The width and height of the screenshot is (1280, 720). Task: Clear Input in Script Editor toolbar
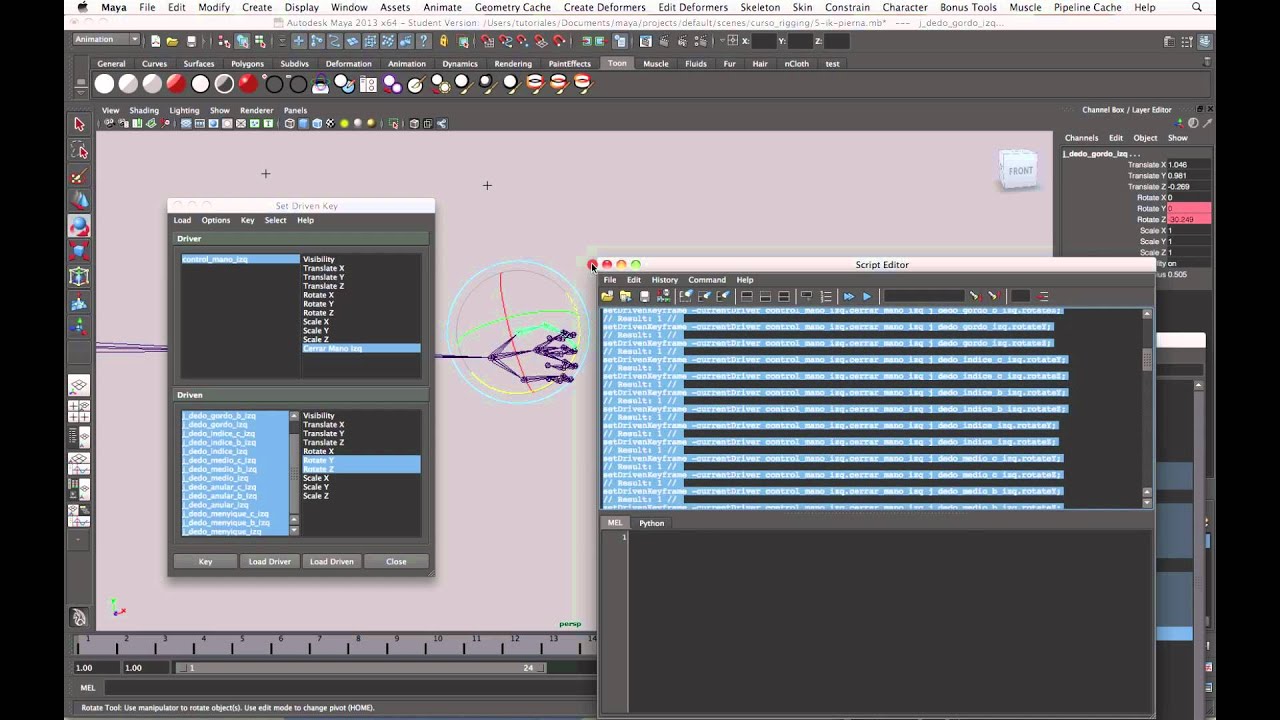pos(705,296)
